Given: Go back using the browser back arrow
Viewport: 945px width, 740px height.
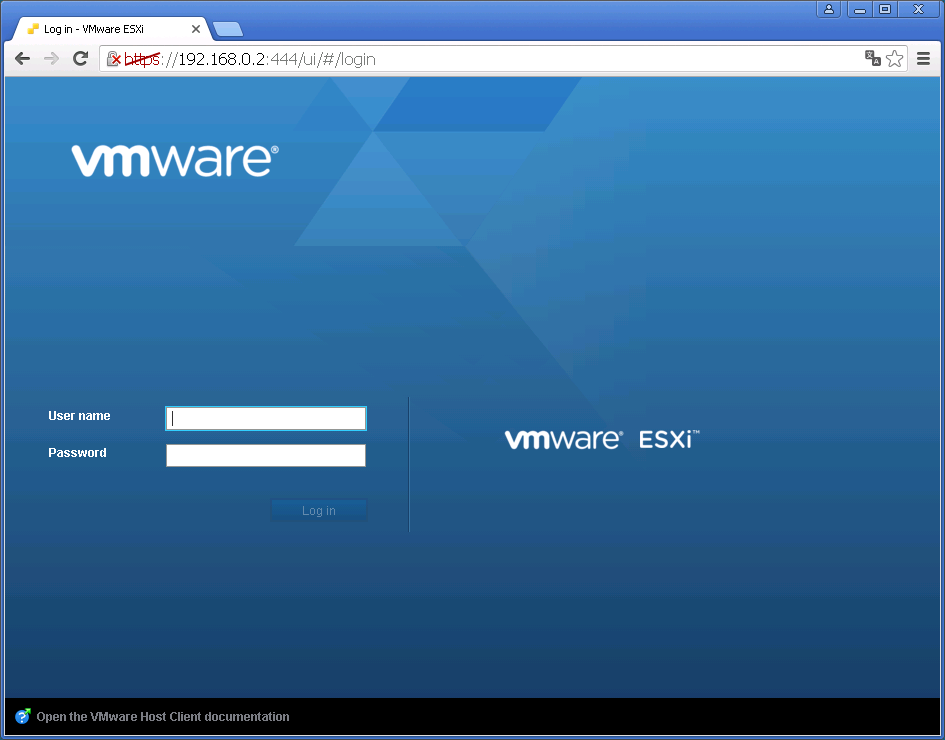Looking at the screenshot, I should 22,58.
